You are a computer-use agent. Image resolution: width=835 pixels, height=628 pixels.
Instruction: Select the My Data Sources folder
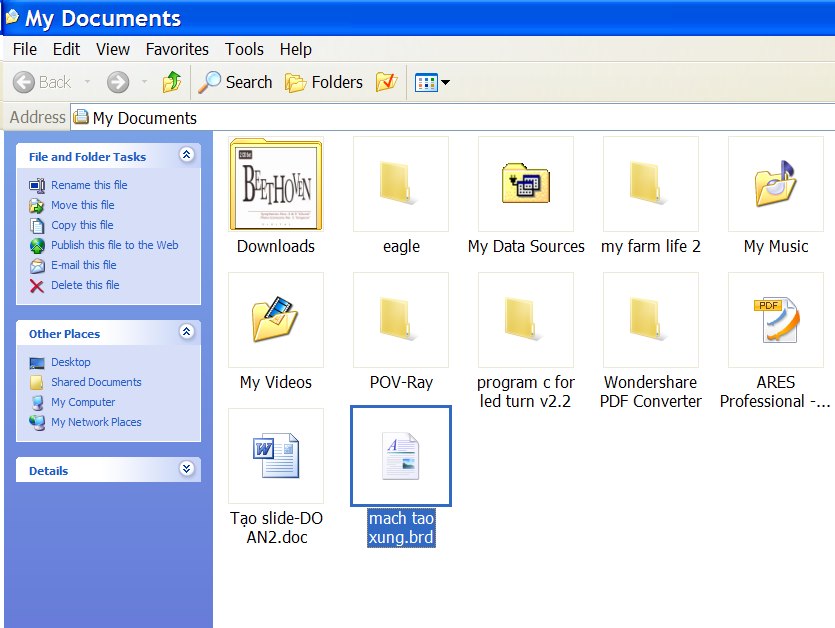click(526, 184)
